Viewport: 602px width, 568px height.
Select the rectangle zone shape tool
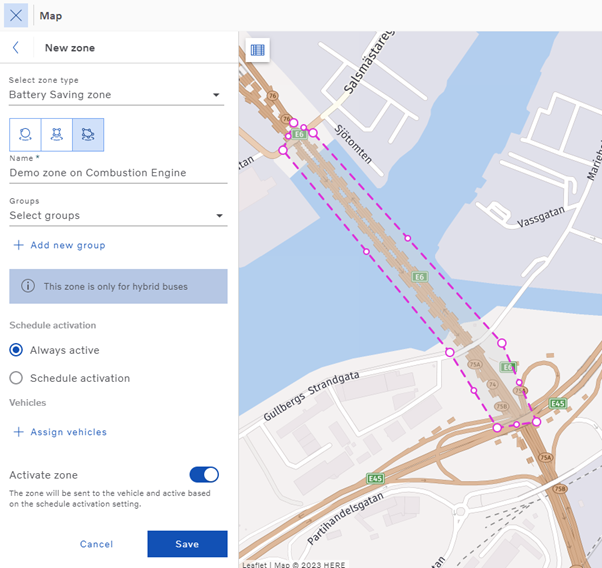click(56, 134)
